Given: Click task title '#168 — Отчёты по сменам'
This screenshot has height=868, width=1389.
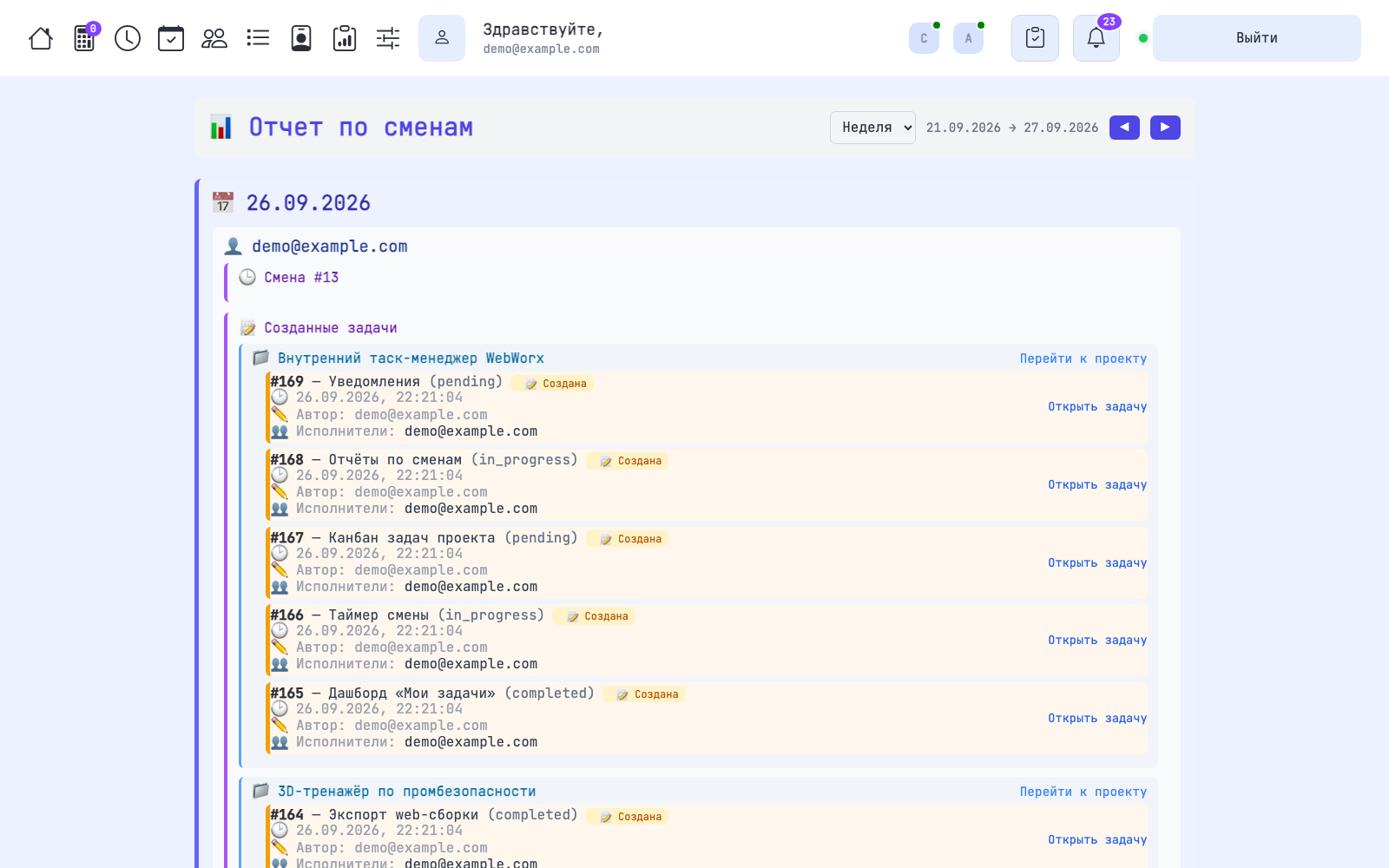Looking at the screenshot, I should [x=365, y=460].
